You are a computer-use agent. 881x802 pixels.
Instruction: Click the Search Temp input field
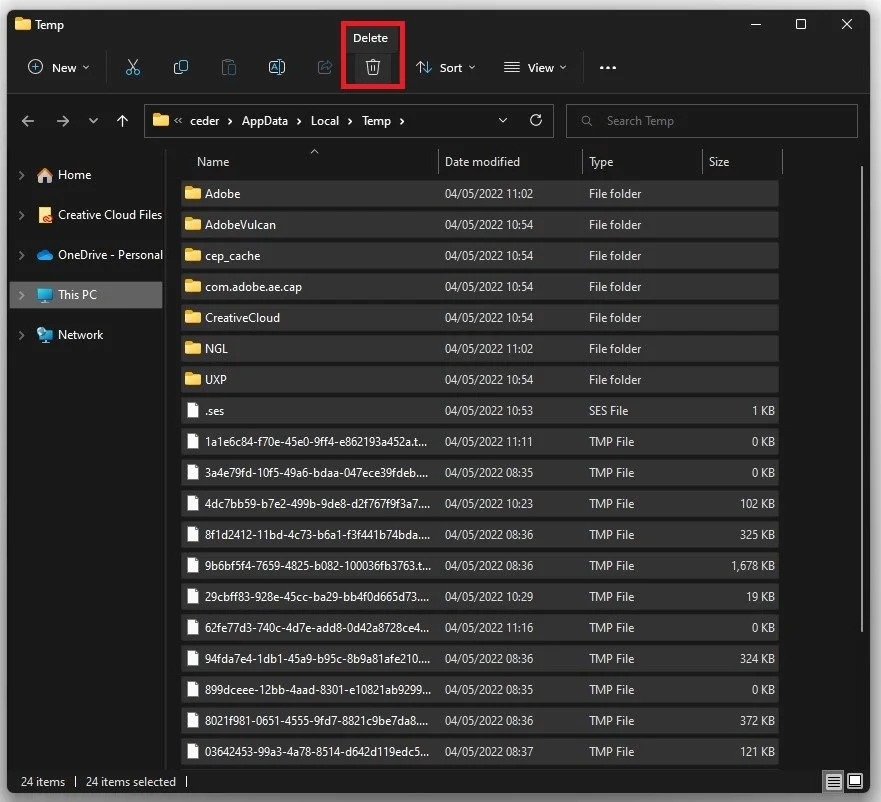712,121
